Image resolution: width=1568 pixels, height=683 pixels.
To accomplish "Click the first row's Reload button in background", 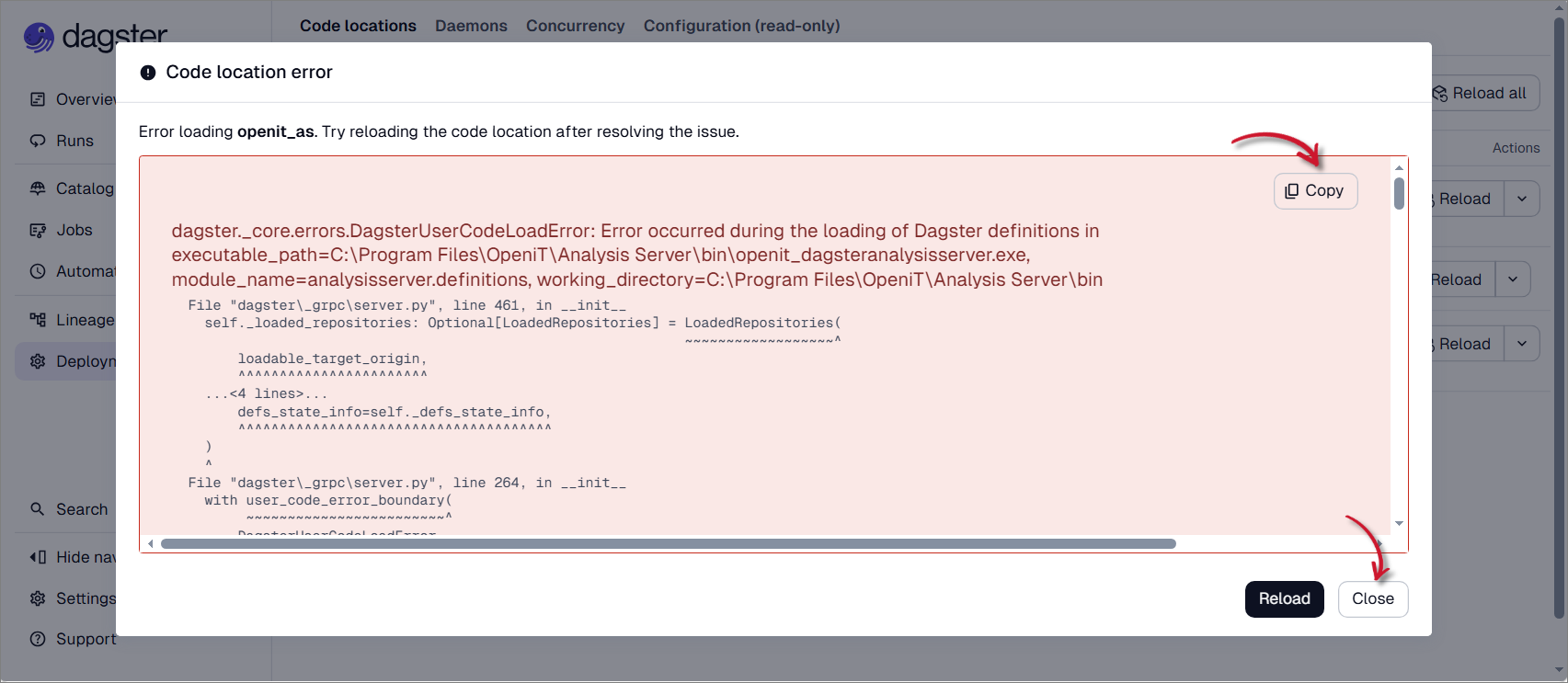I will pyautogui.click(x=1467, y=199).
